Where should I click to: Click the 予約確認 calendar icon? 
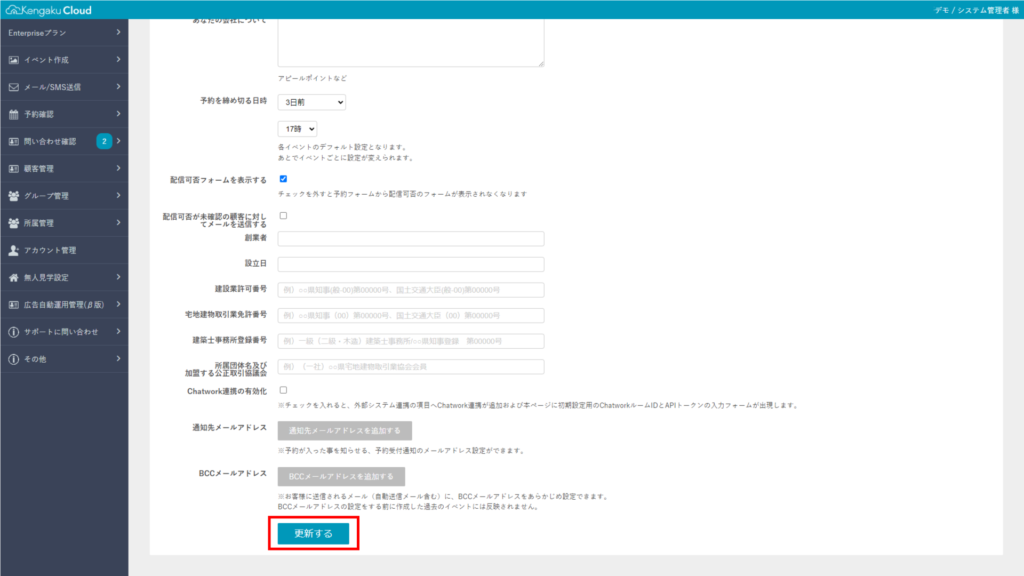[x=14, y=114]
